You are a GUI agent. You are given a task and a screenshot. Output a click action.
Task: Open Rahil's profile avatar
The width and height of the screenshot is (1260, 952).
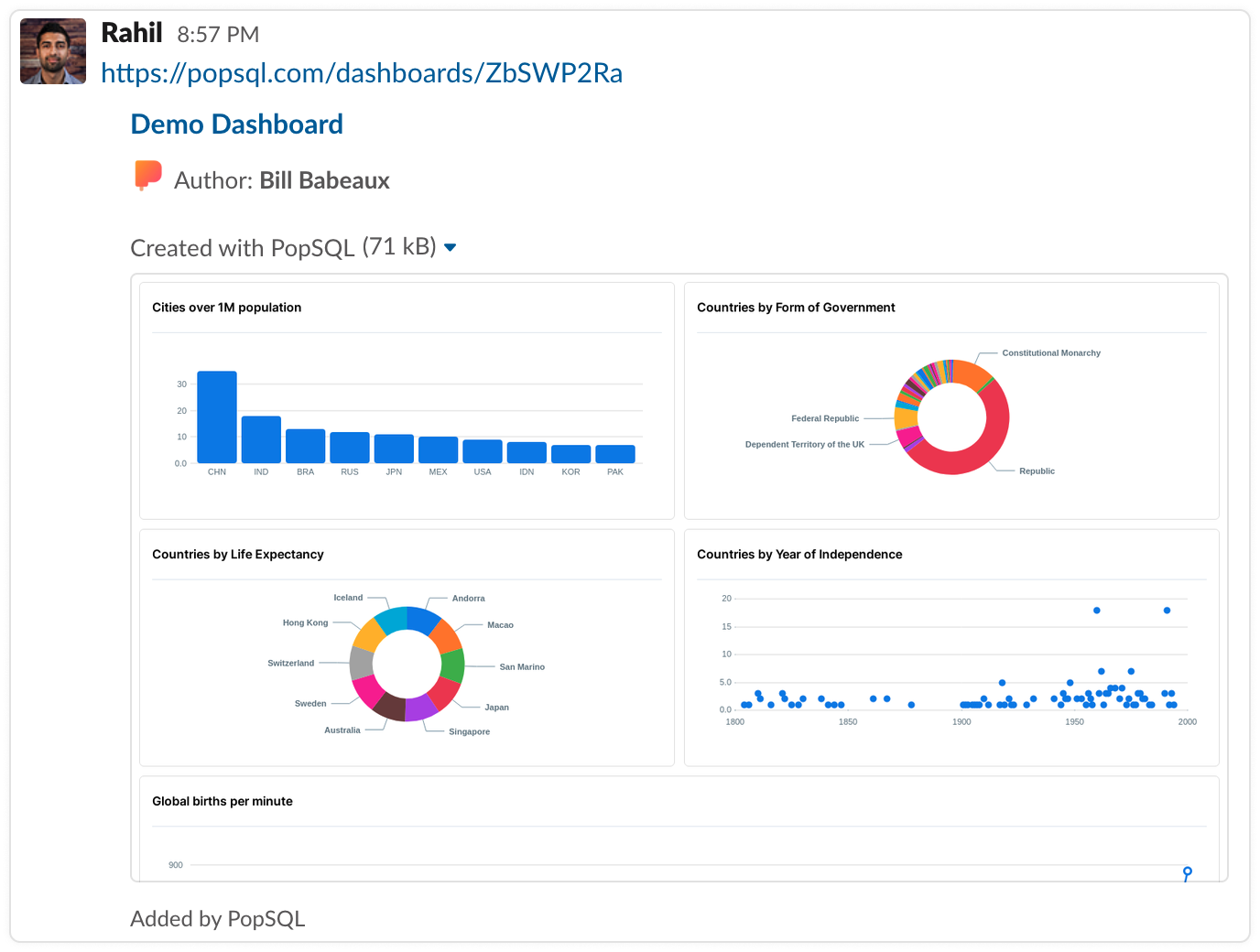53,51
